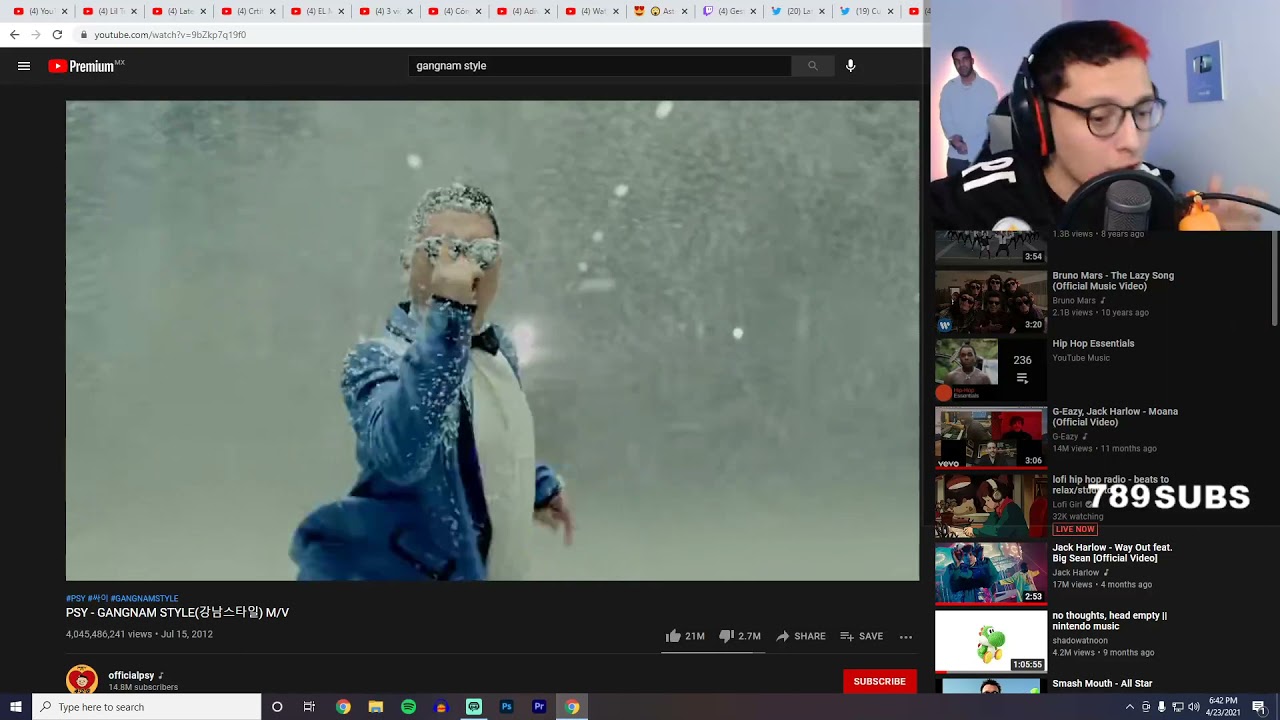Click the PSY Gangnam Style video title

click(177, 612)
